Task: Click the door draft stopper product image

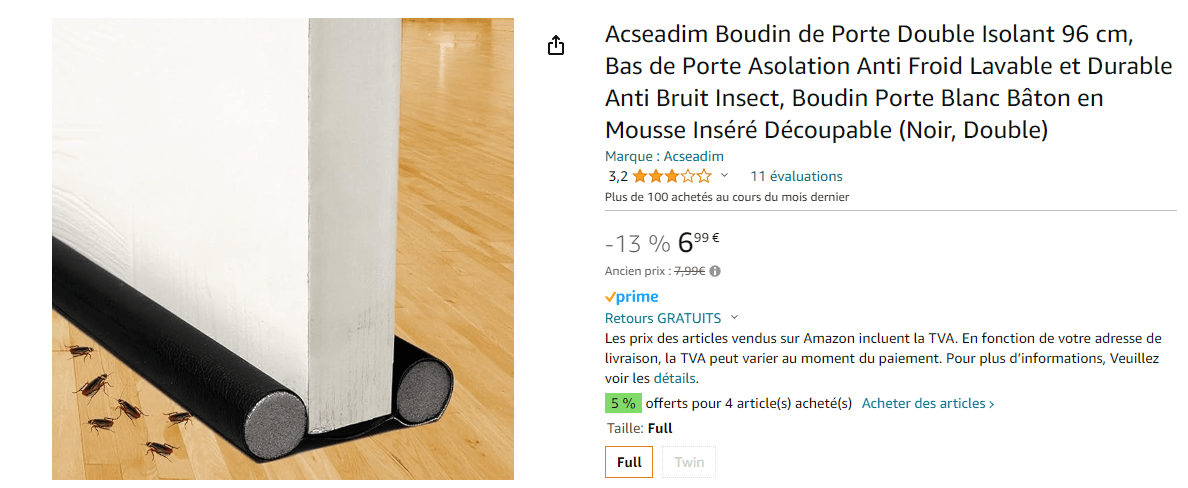Action: 283,249
